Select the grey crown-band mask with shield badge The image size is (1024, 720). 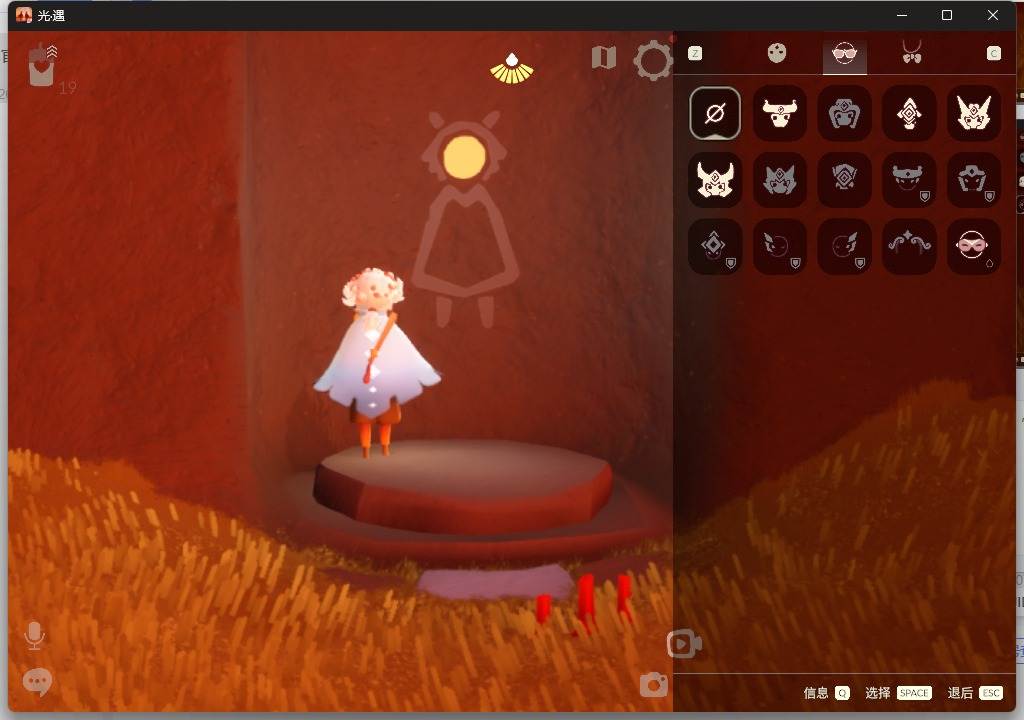[909, 180]
